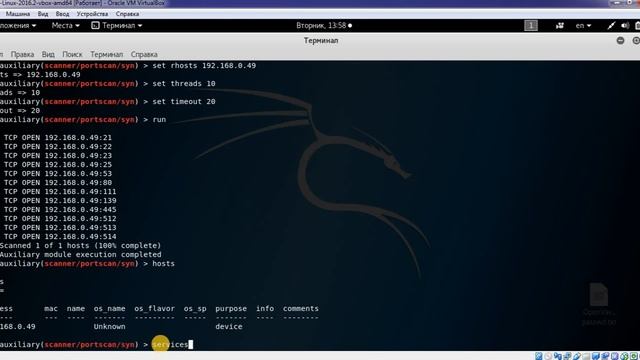Click the VirtualBox hard disk activity indicator

[539, 356]
